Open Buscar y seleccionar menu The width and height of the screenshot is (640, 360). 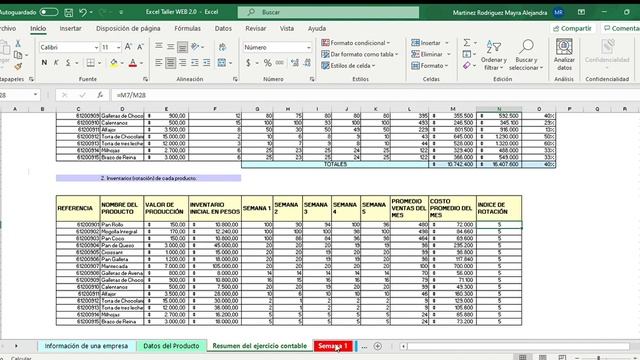pyautogui.click(x=526, y=55)
